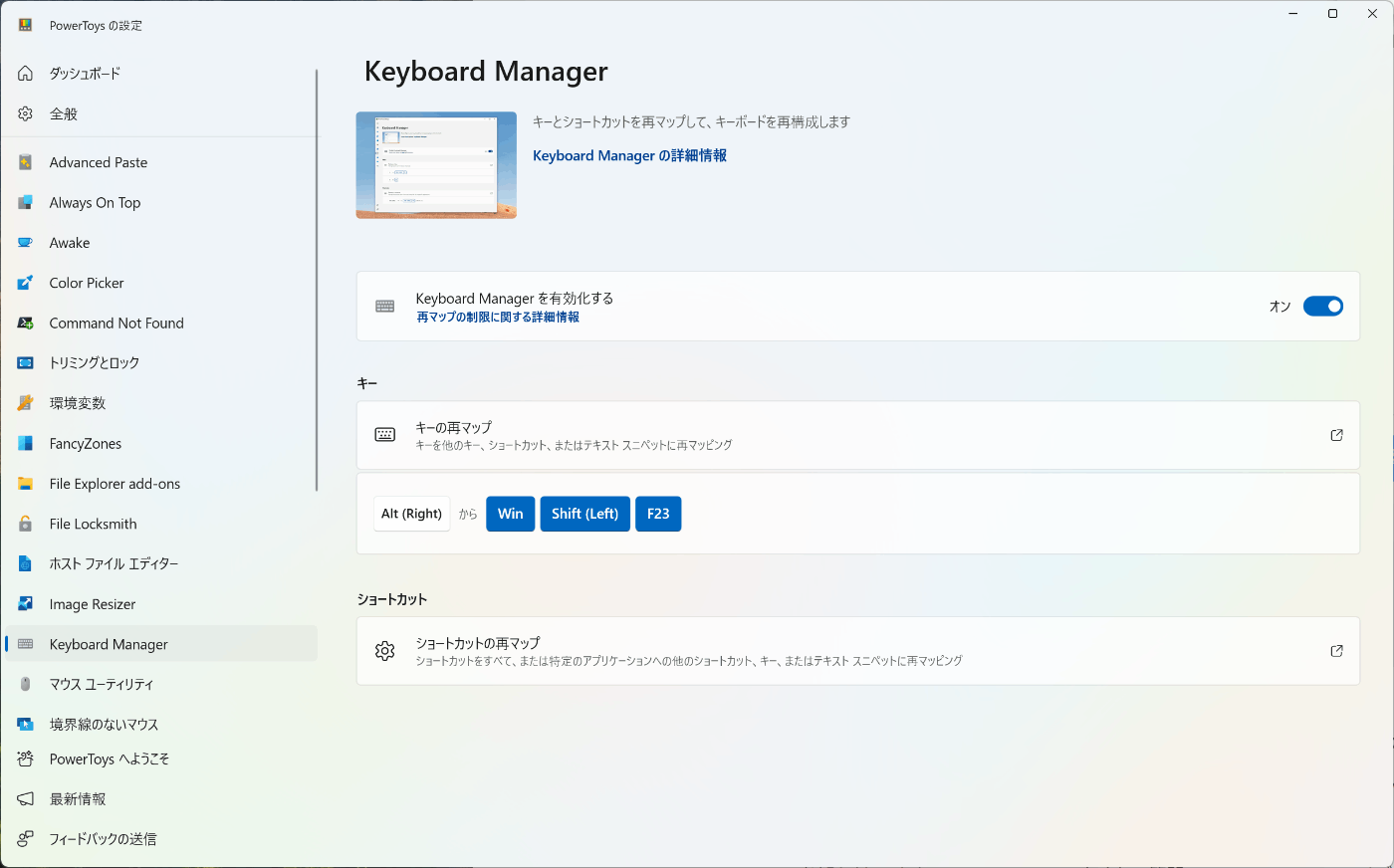The height and width of the screenshot is (868, 1394).
Task: Open the 全般 settings page
Action: (160, 113)
